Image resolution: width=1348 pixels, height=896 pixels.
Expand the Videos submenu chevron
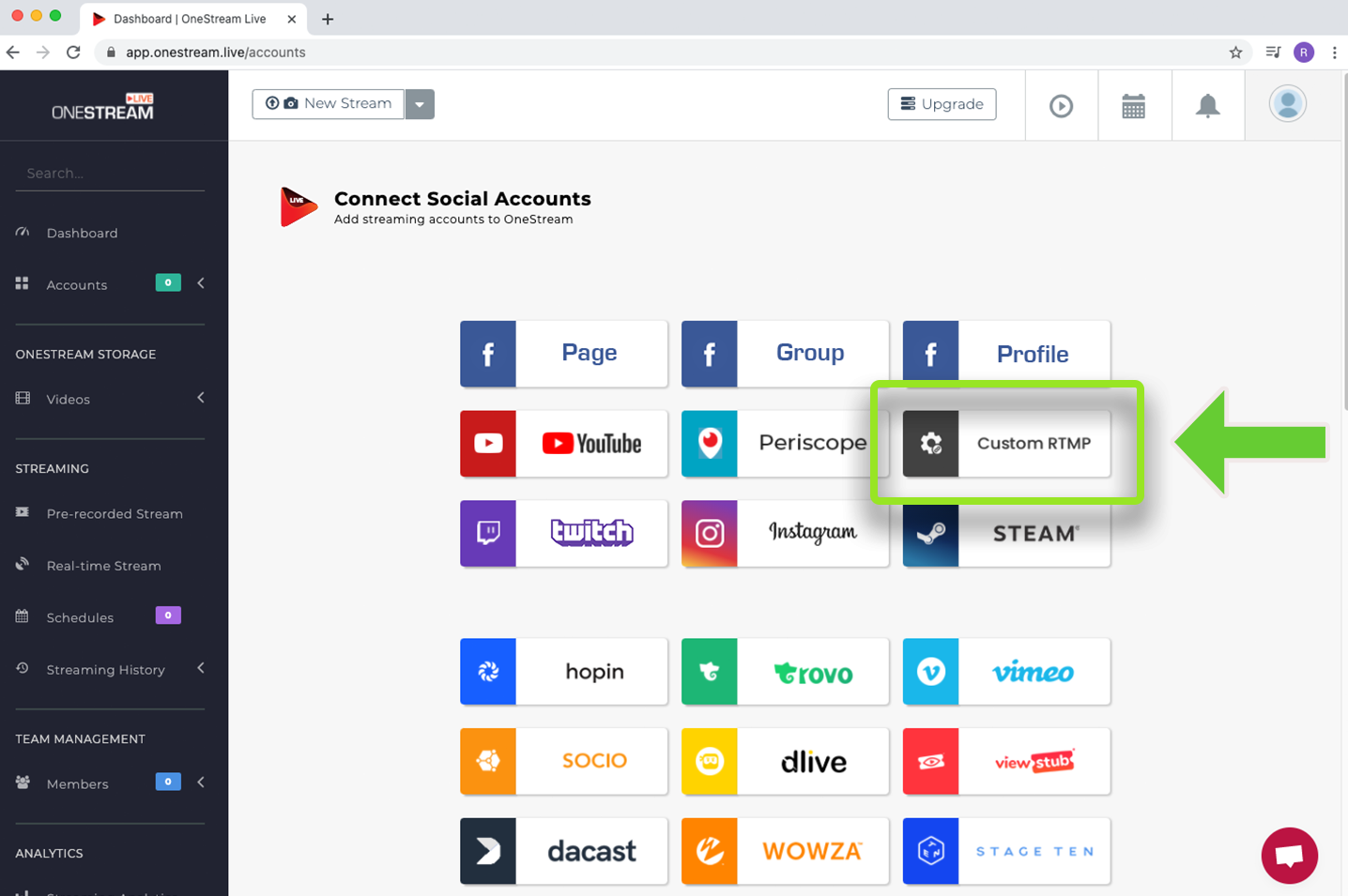[201, 398]
